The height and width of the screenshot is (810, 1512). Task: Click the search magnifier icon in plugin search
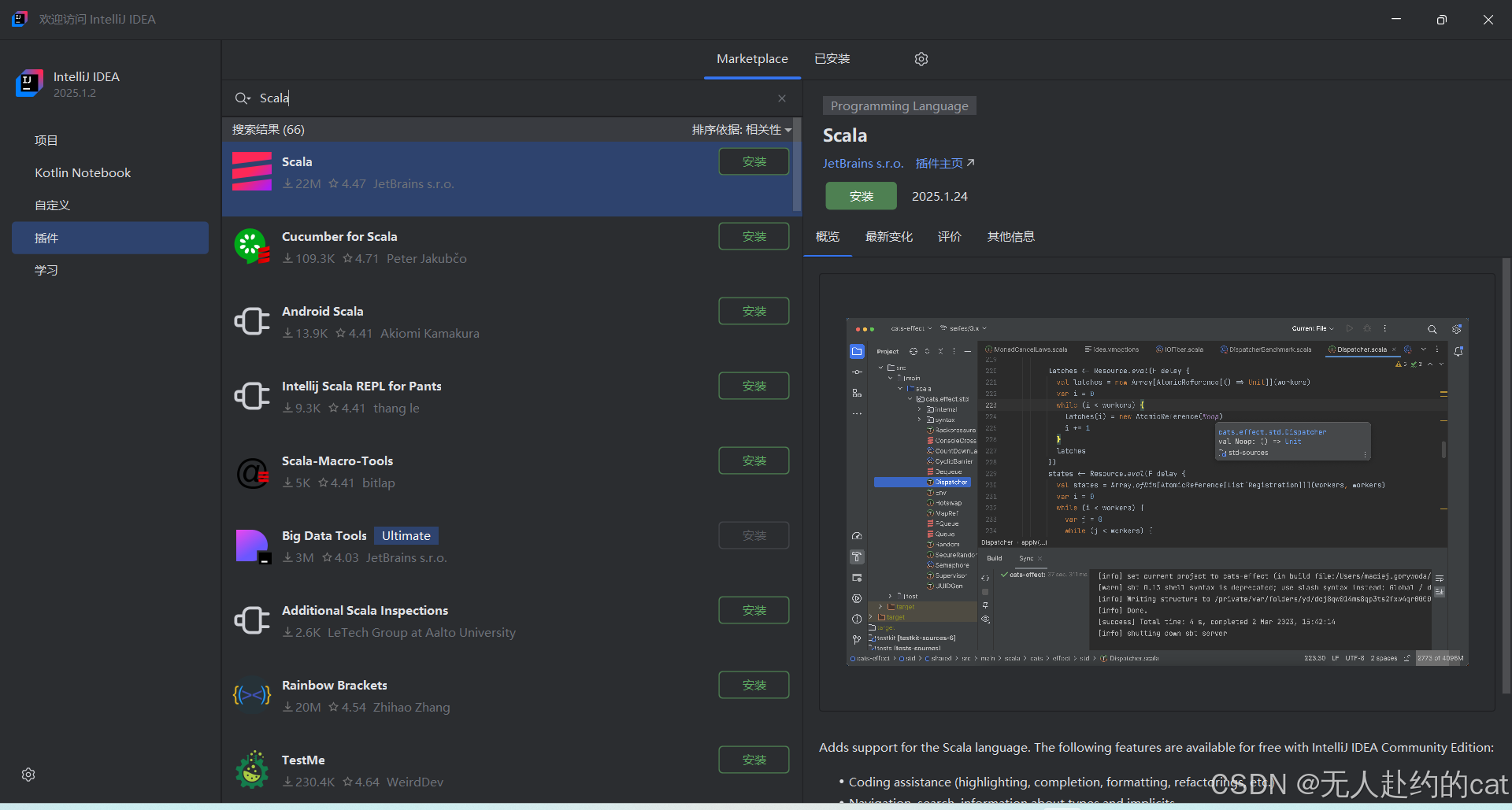coord(243,98)
